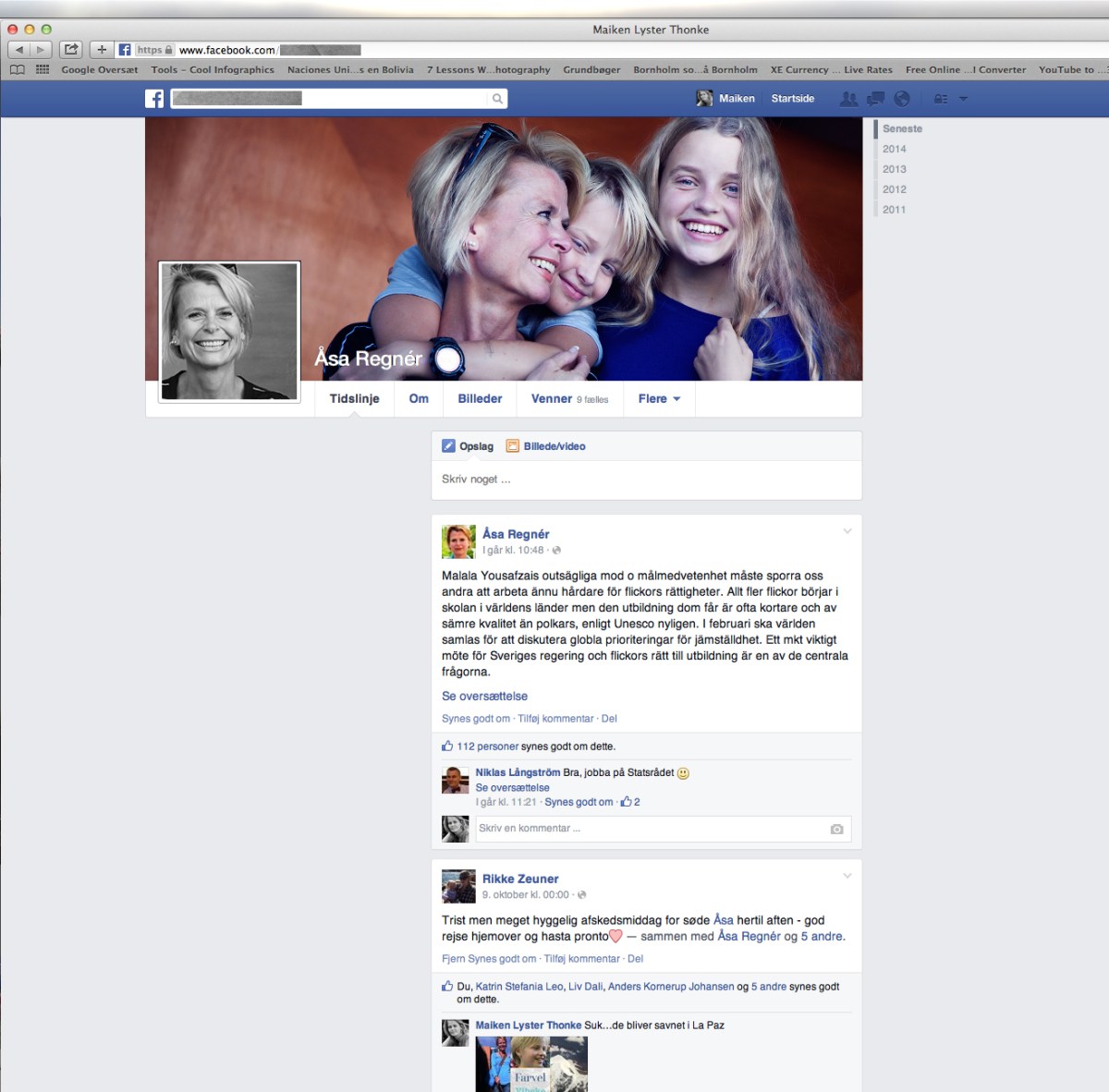Show translation via Se oversættelse link
The width and height of the screenshot is (1109, 1092).
click(x=484, y=696)
